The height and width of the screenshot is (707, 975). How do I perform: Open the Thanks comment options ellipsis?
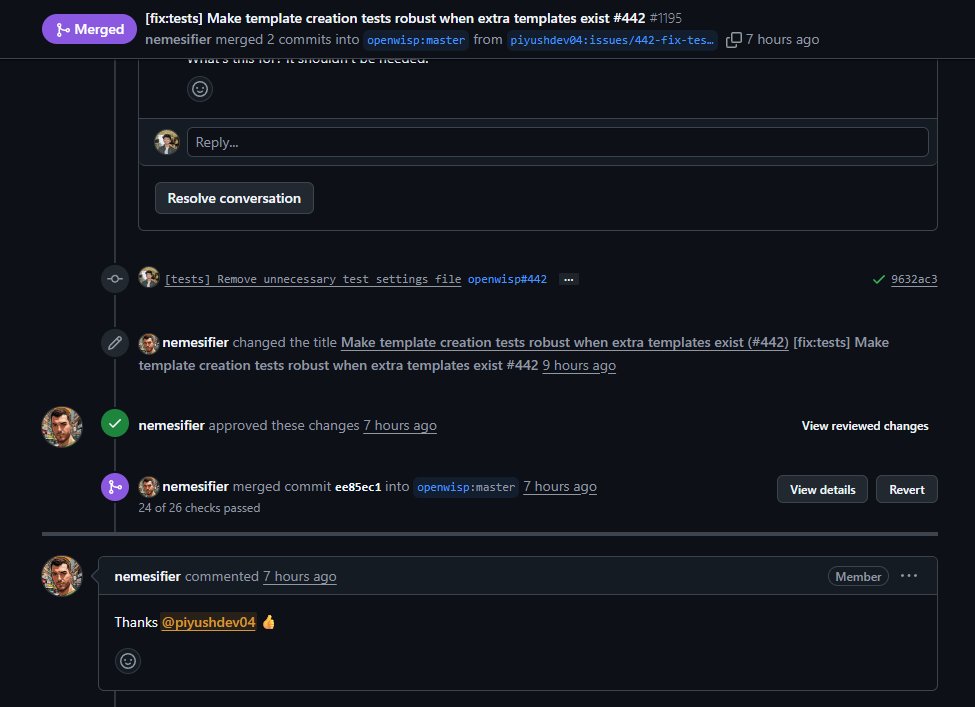(x=908, y=576)
